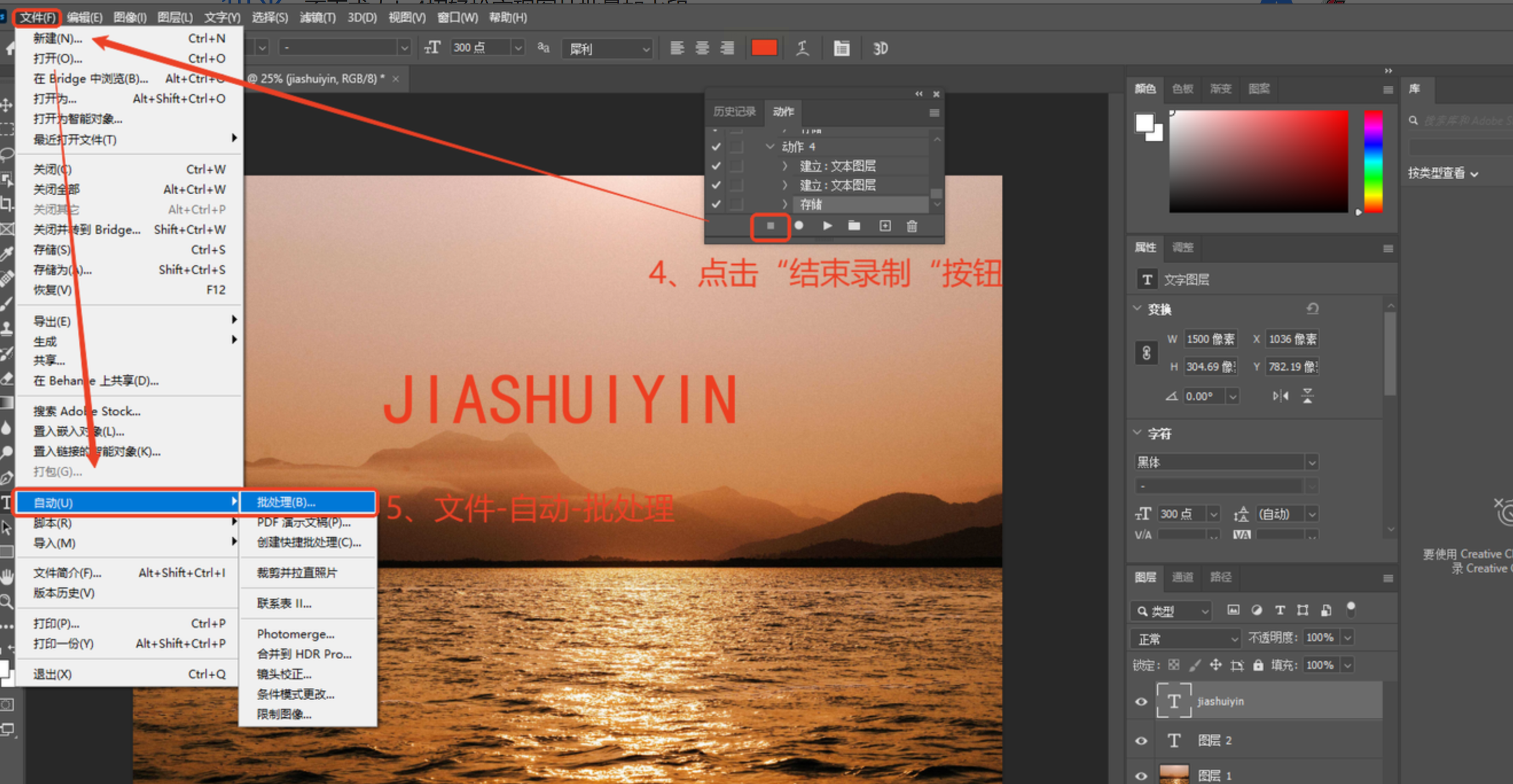The height and width of the screenshot is (784, 1513).
Task: Click the 新建(N)... menu entry
Action: click(58, 38)
